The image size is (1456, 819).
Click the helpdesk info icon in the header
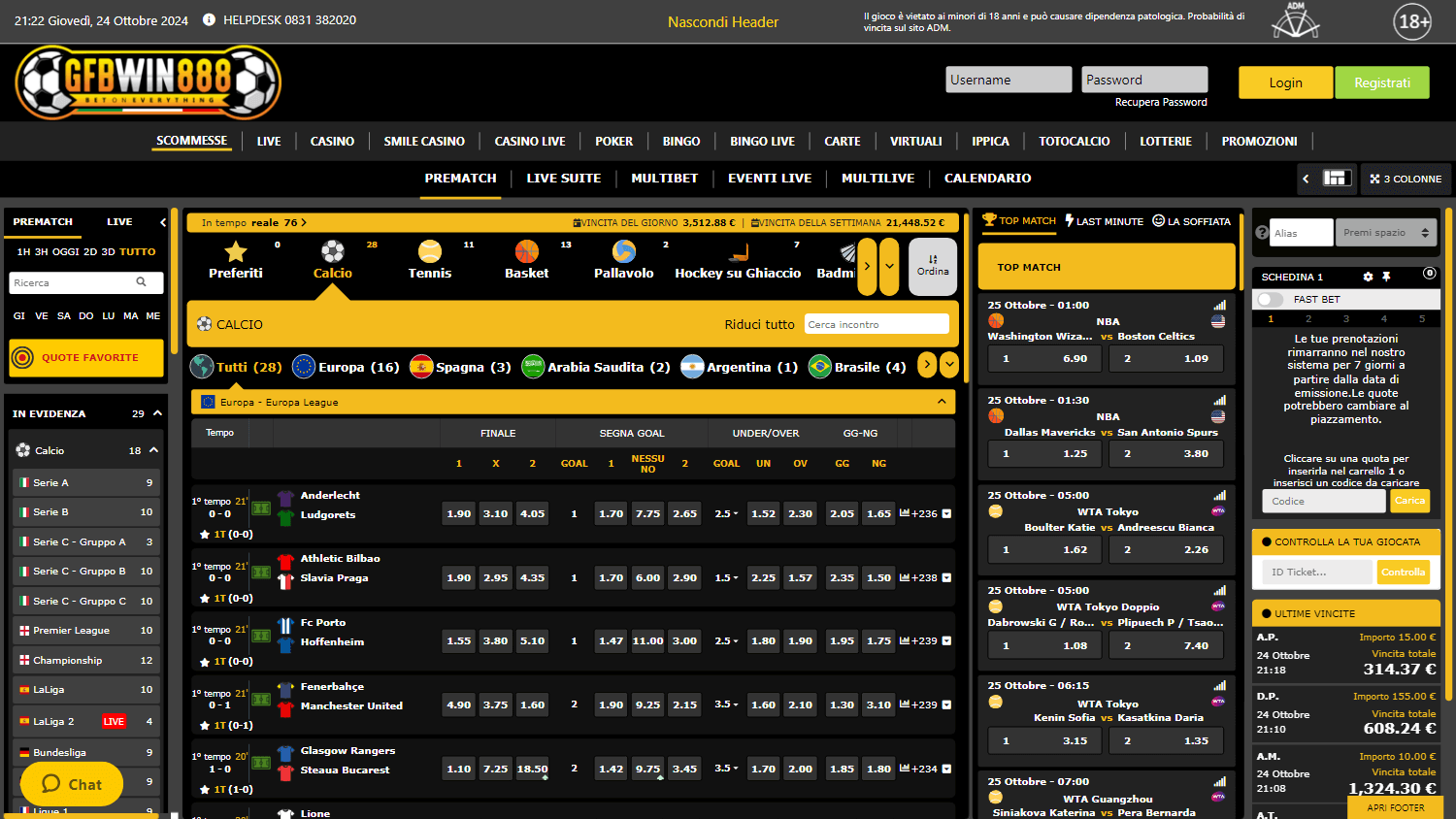pyautogui.click(x=209, y=19)
